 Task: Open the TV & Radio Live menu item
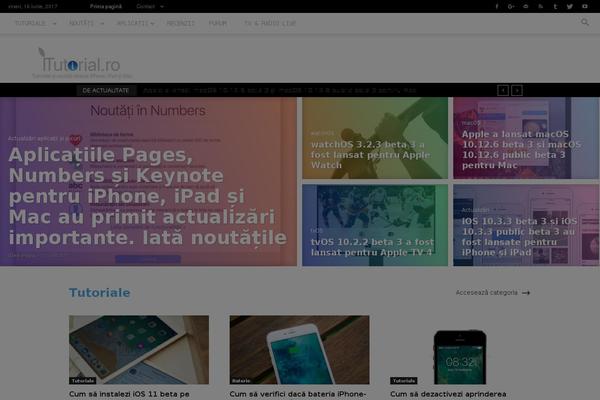click(x=270, y=23)
